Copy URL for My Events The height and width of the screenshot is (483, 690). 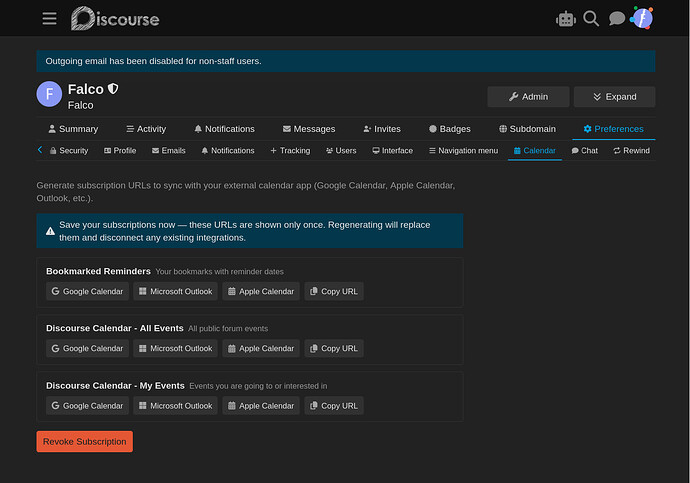click(x=334, y=406)
